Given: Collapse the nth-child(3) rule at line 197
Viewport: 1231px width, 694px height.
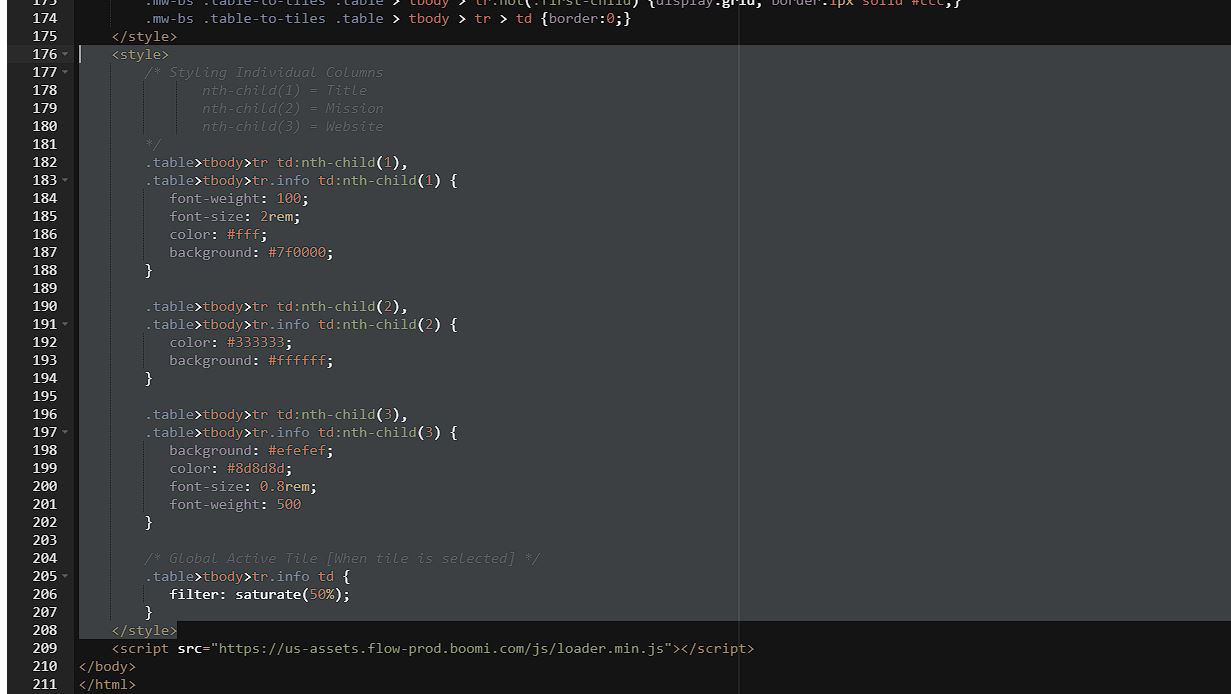Looking at the screenshot, I should (65, 432).
